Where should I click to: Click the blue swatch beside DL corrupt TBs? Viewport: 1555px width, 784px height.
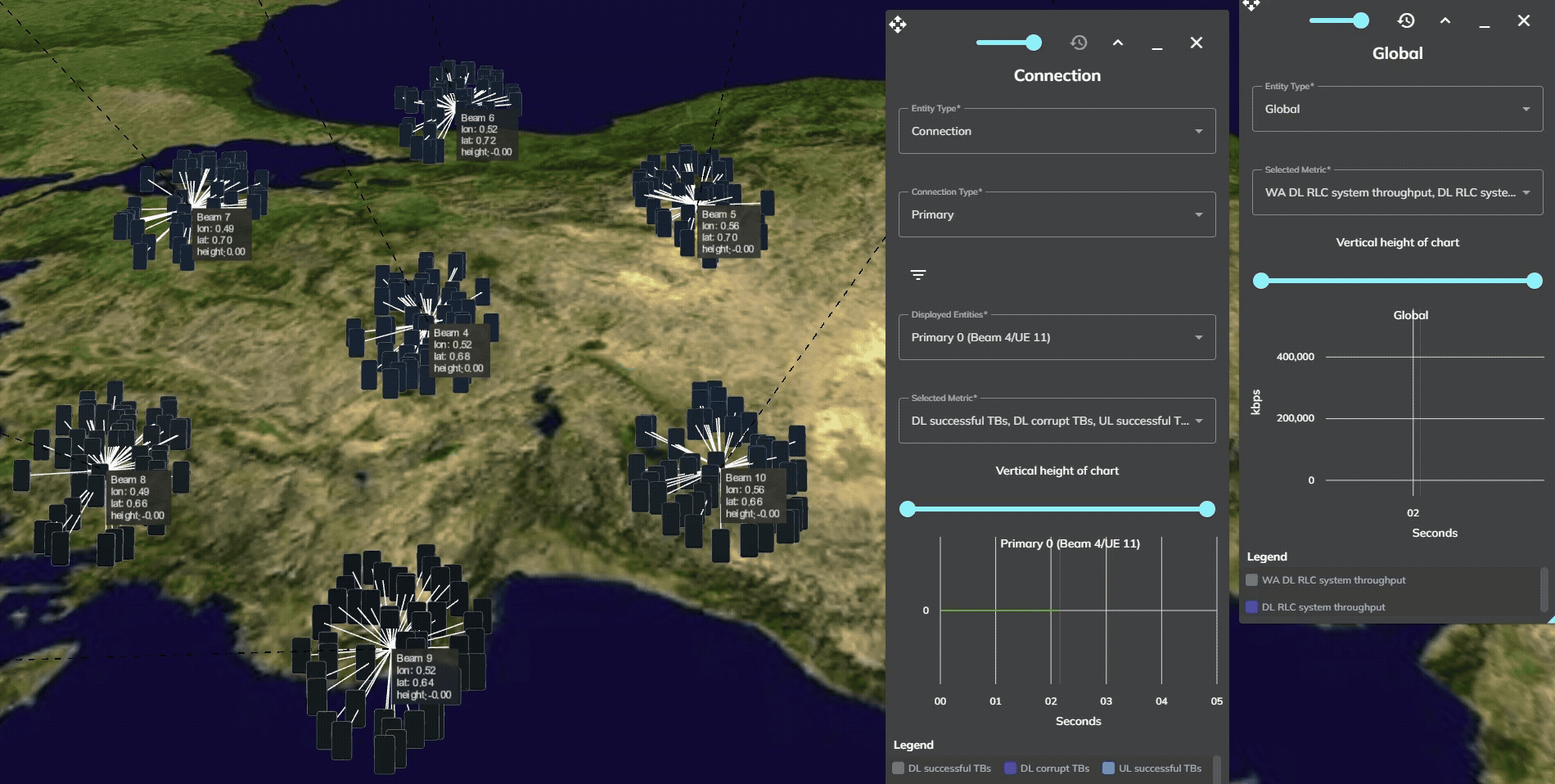pyautogui.click(x=1010, y=768)
